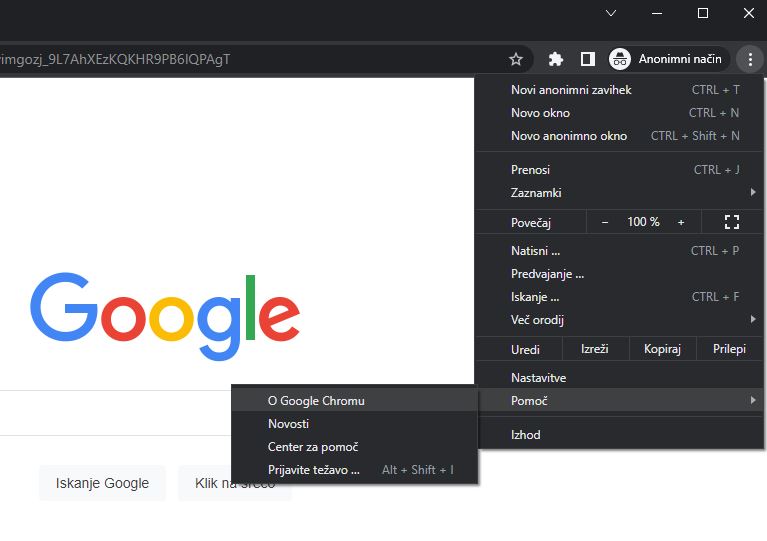Expand the Več orodij submenu
767x541 pixels.
coord(619,320)
